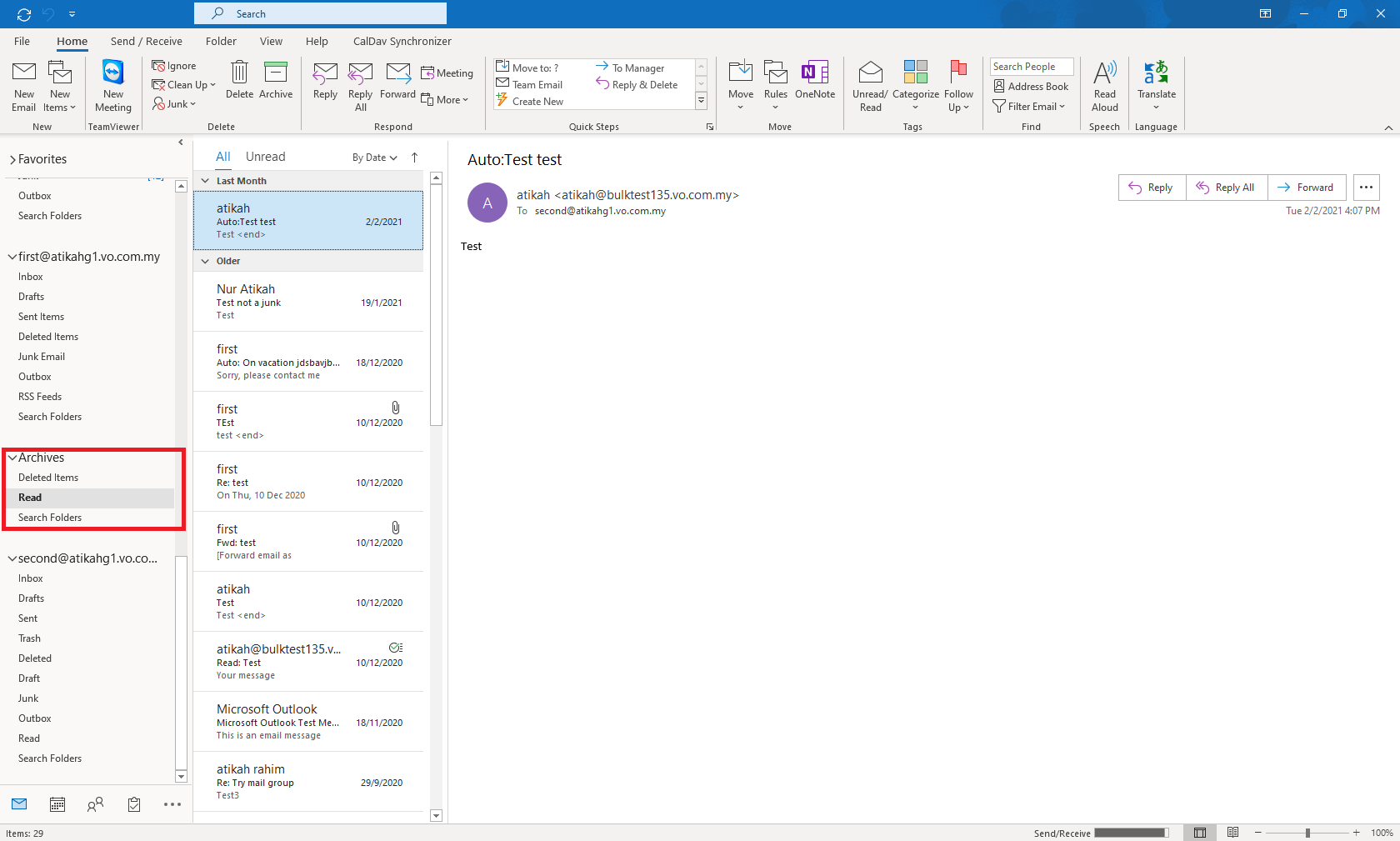Toggle Unread/Read status of message

coord(870,85)
